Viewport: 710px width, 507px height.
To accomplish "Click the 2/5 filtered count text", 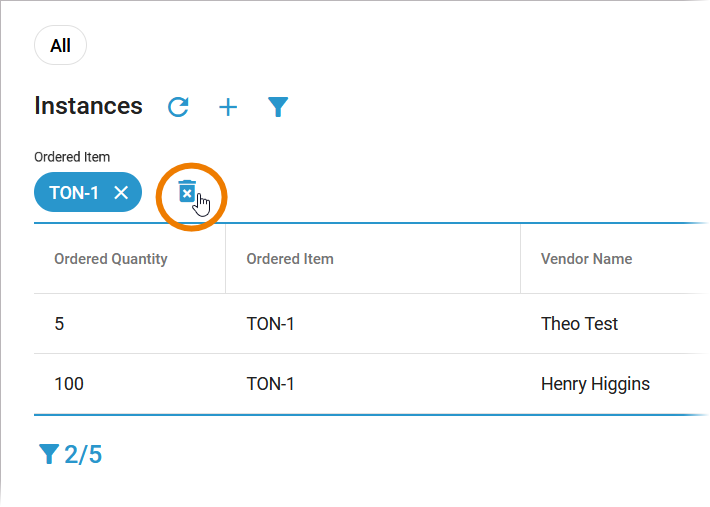I will (83, 455).
